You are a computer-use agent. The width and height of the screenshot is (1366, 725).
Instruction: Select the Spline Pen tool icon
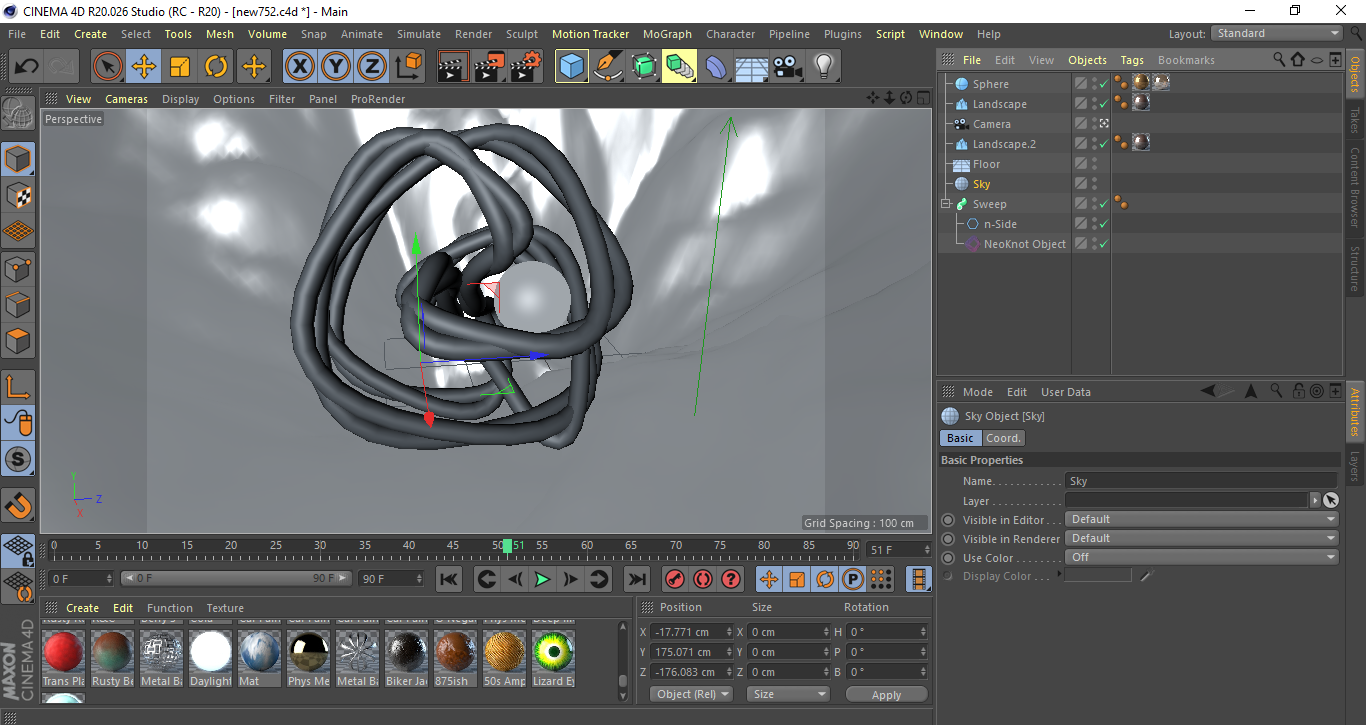(x=607, y=66)
